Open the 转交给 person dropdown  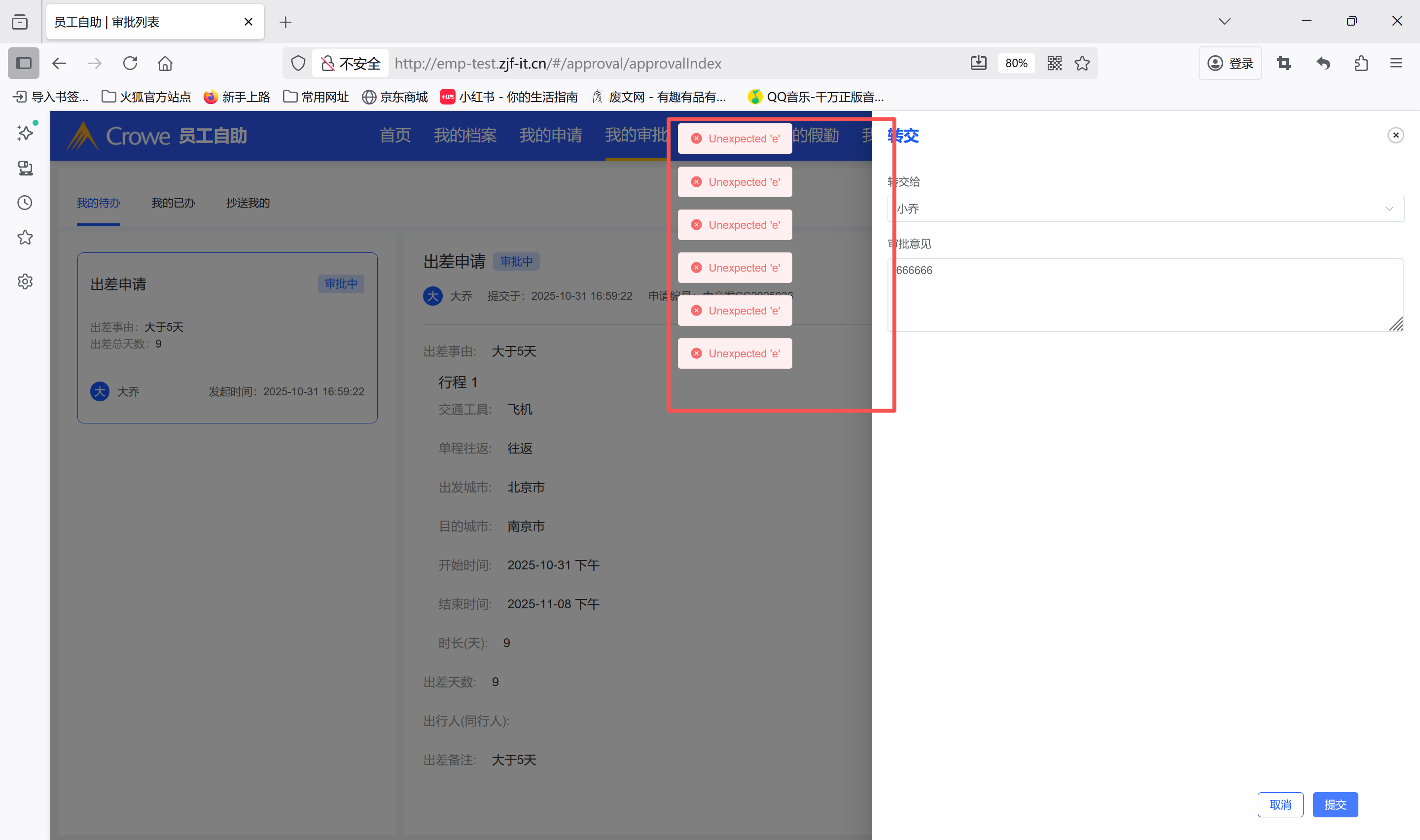pos(1145,209)
